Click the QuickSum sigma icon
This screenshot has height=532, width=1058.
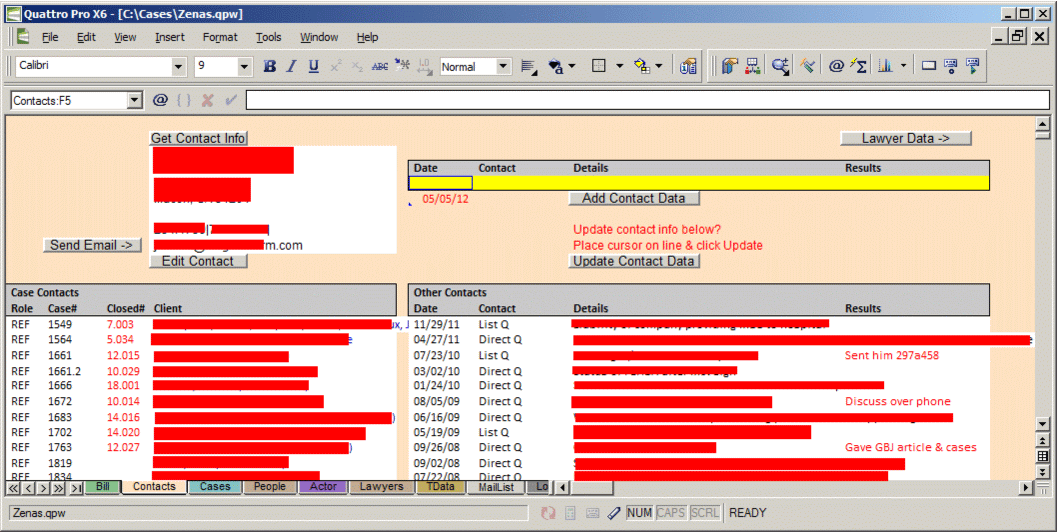coord(858,67)
